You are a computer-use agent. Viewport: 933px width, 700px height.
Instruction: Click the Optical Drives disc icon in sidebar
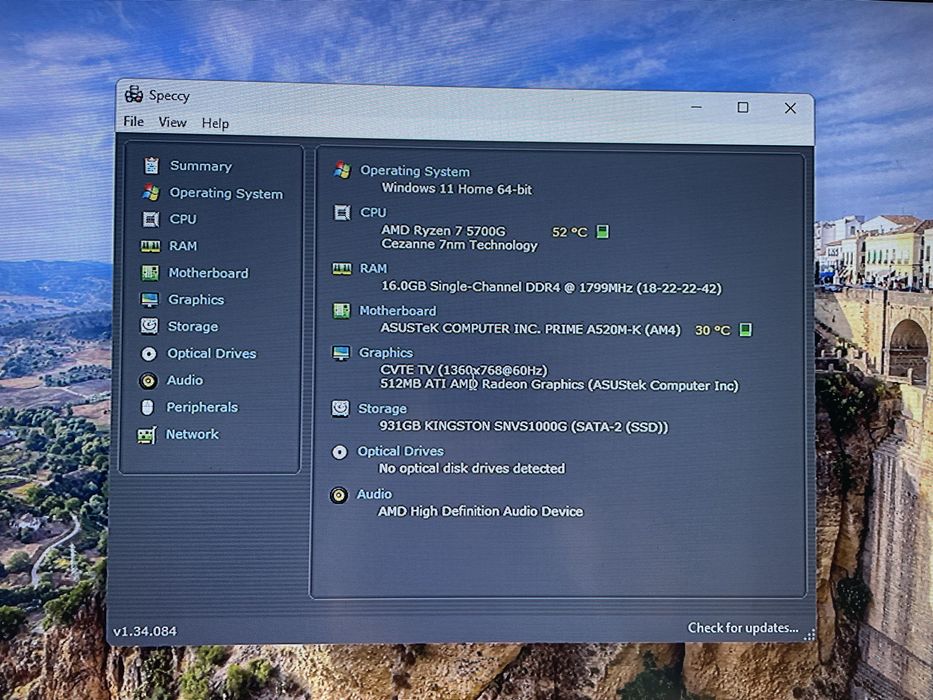point(149,354)
